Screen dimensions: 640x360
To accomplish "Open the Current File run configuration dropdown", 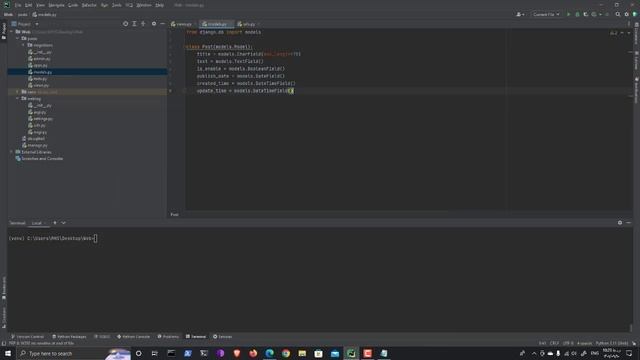I will tap(546, 14).
